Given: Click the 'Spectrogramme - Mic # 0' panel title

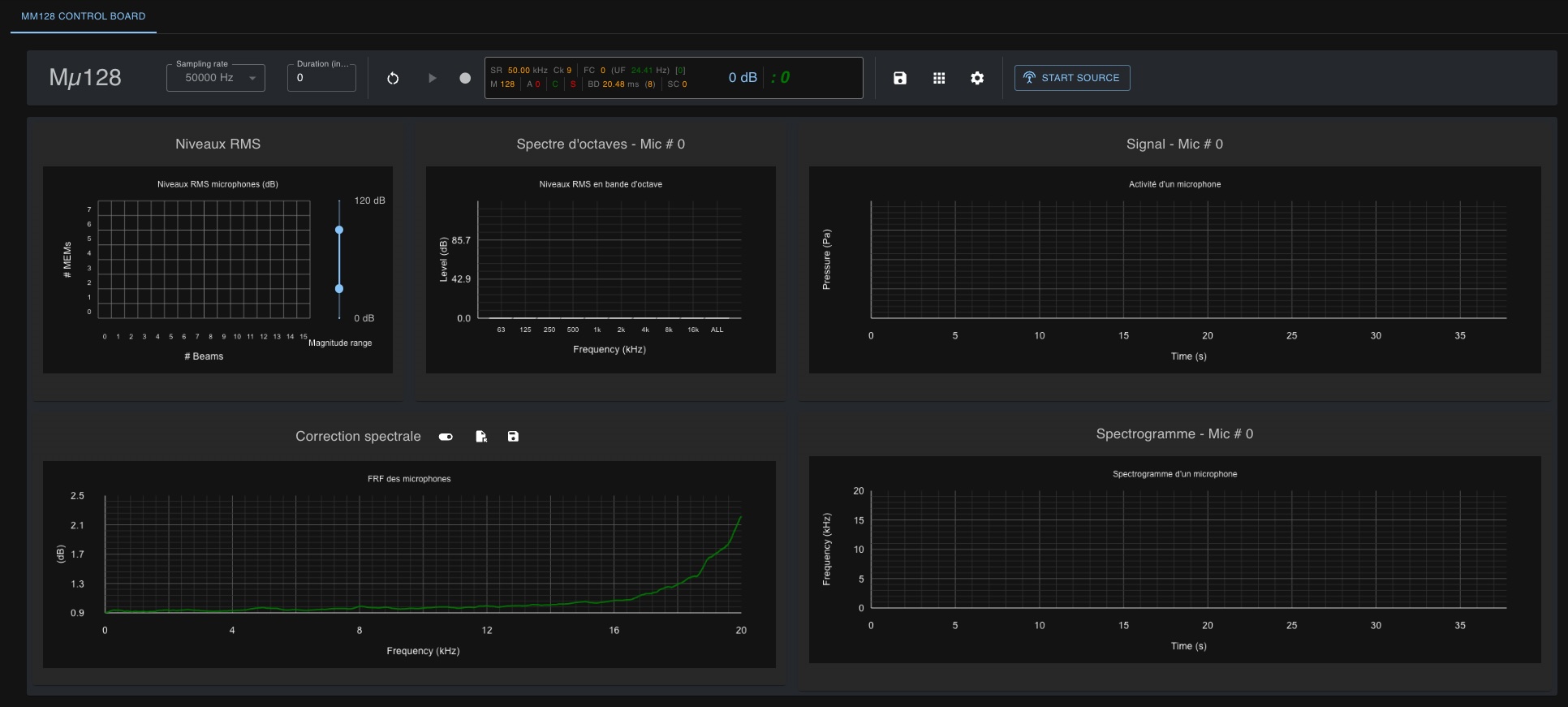Looking at the screenshot, I should [x=1174, y=433].
